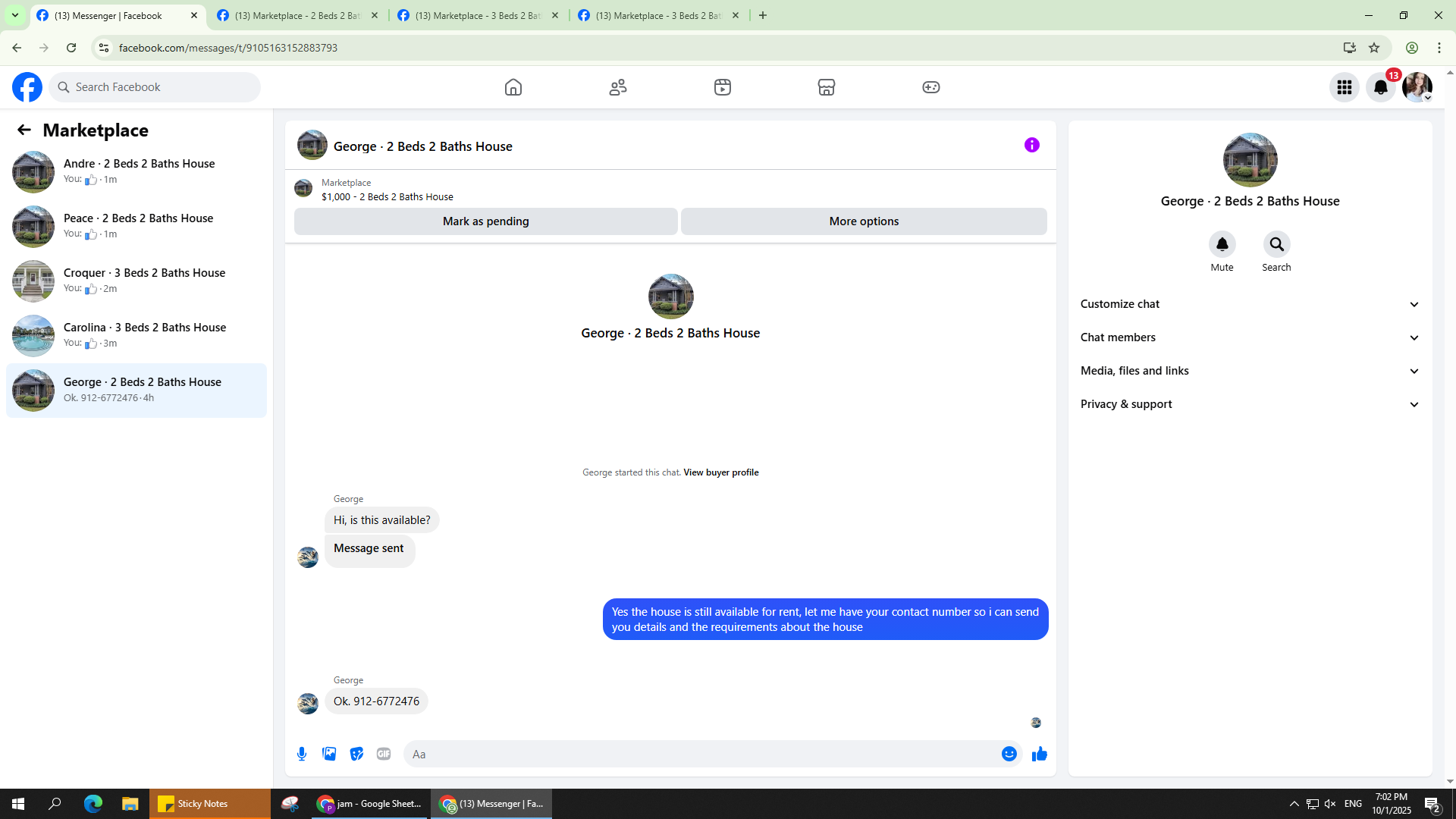
Task: Open the listing thumbnail in right panel
Action: pos(1250,160)
